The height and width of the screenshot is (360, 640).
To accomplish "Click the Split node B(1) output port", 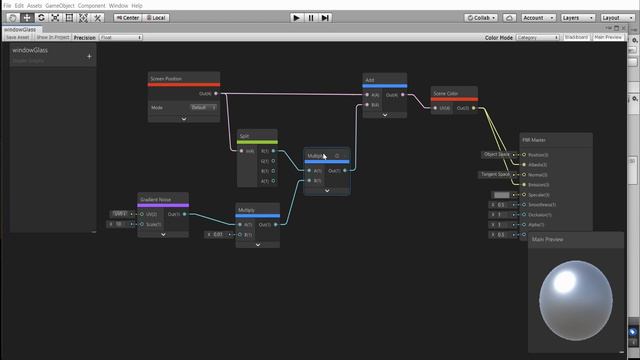I will 273,171.
